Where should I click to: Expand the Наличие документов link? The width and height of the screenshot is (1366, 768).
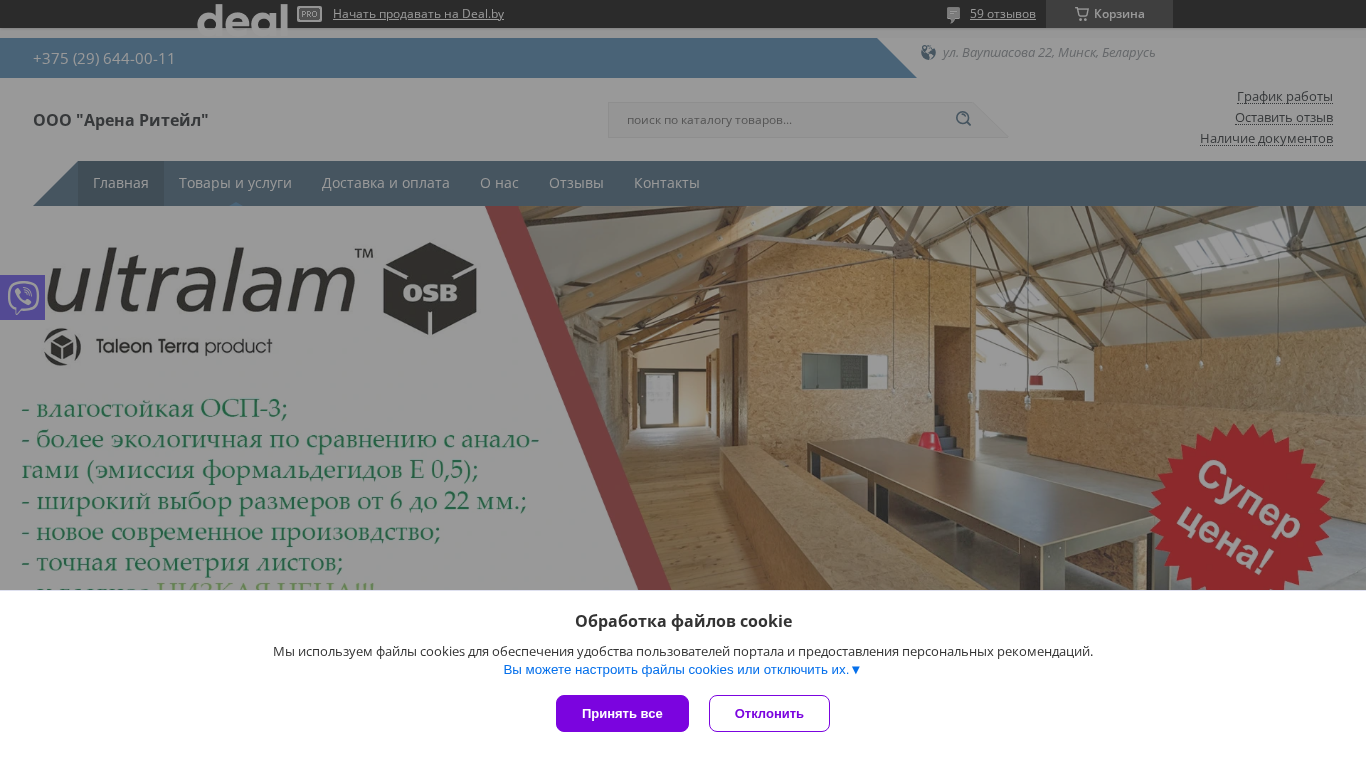point(1266,138)
